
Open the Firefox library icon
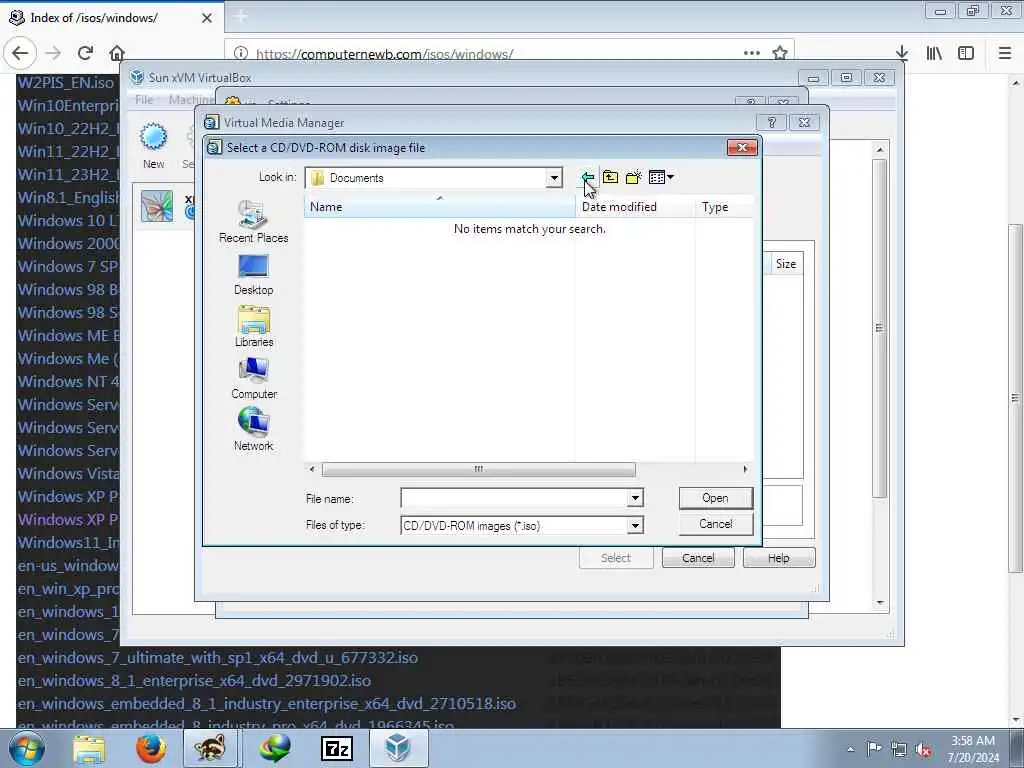point(934,53)
